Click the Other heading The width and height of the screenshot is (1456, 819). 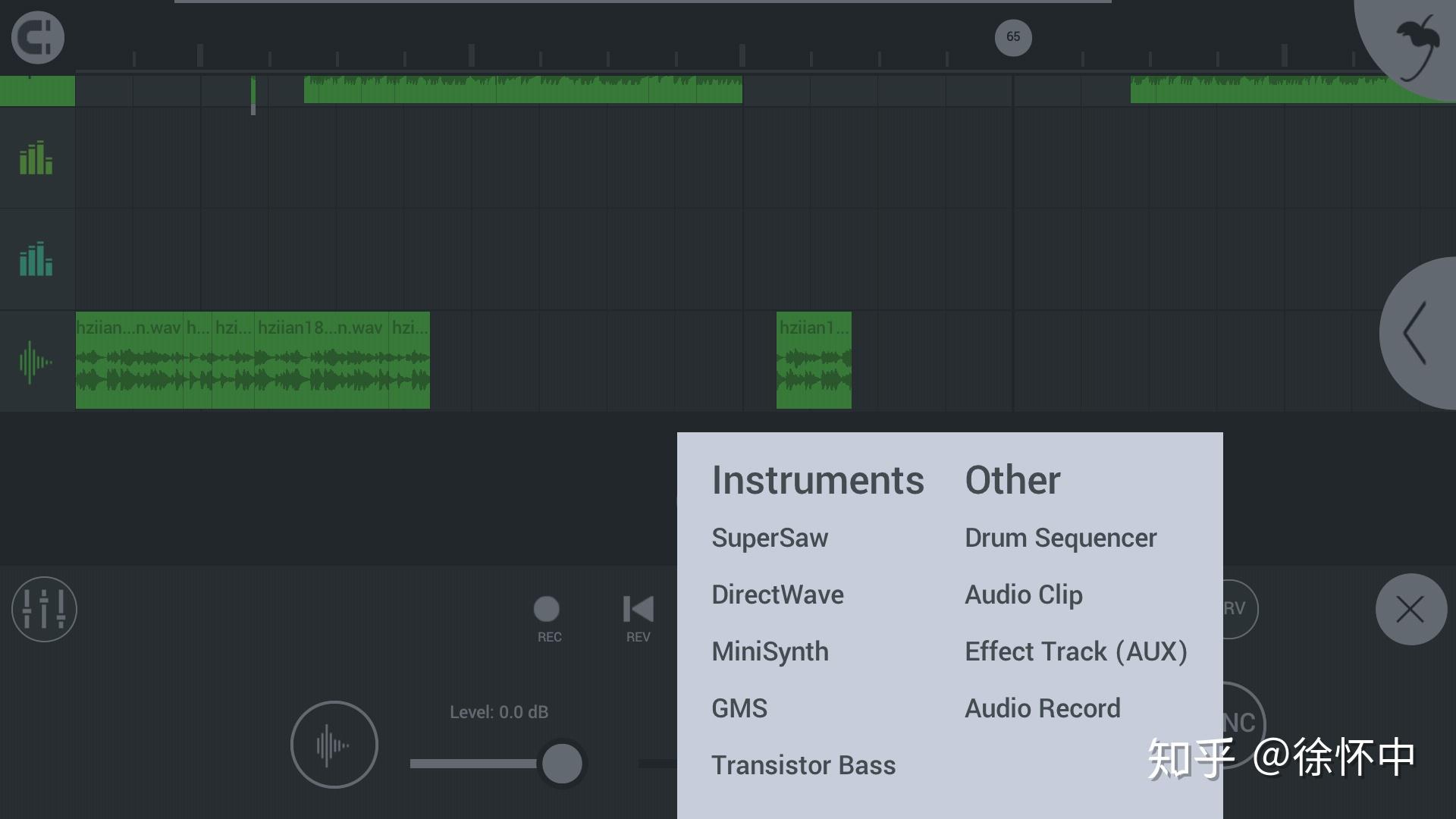(x=1012, y=480)
